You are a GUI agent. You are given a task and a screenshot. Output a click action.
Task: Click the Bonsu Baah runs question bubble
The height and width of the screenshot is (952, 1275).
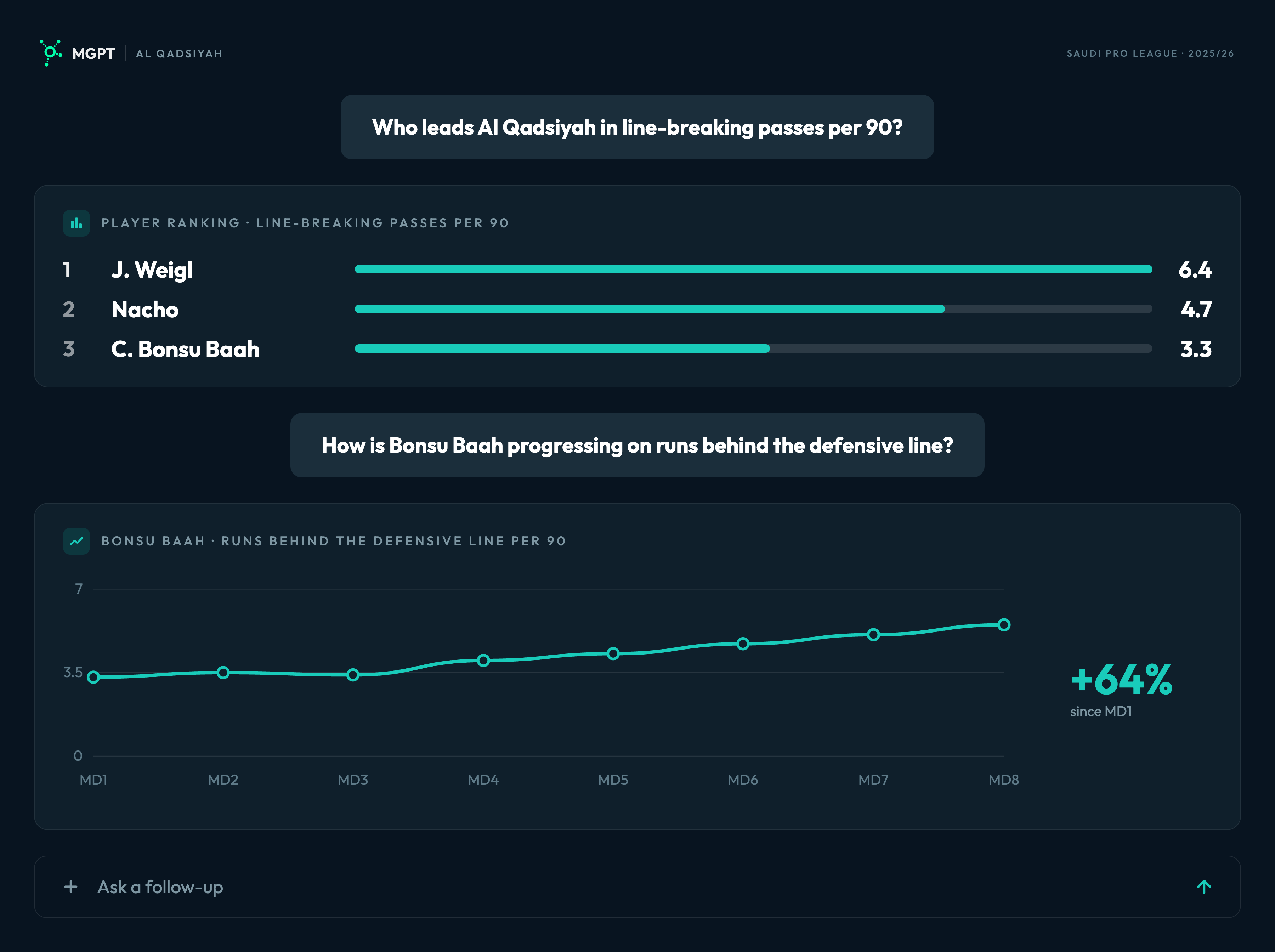pos(637,445)
